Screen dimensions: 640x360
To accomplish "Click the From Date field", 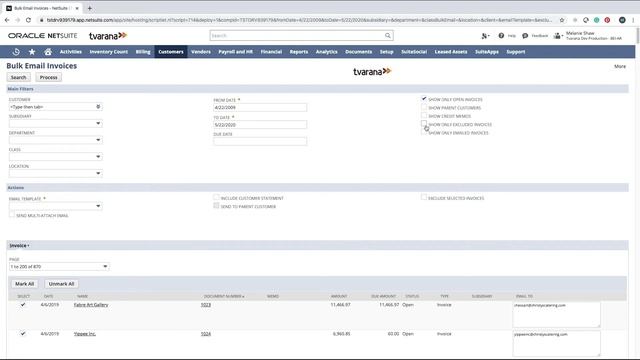I will pos(260,107).
